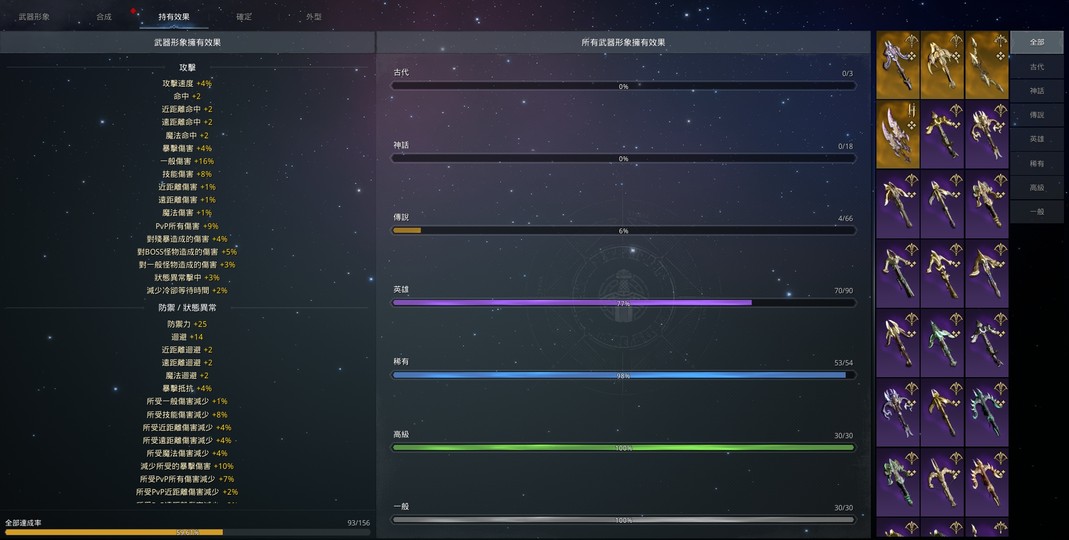The height and width of the screenshot is (540, 1069).
Task: Open the 合成 tab
Action: coord(104,17)
